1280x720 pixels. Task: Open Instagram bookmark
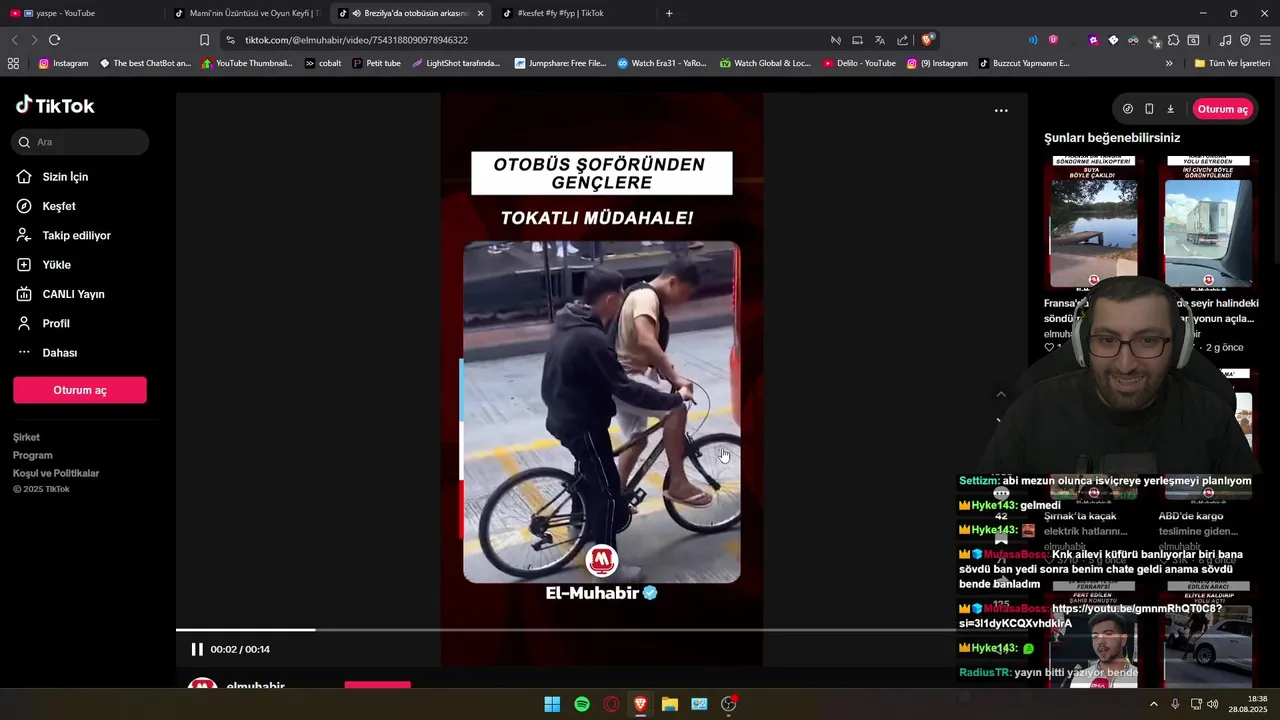pos(63,63)
